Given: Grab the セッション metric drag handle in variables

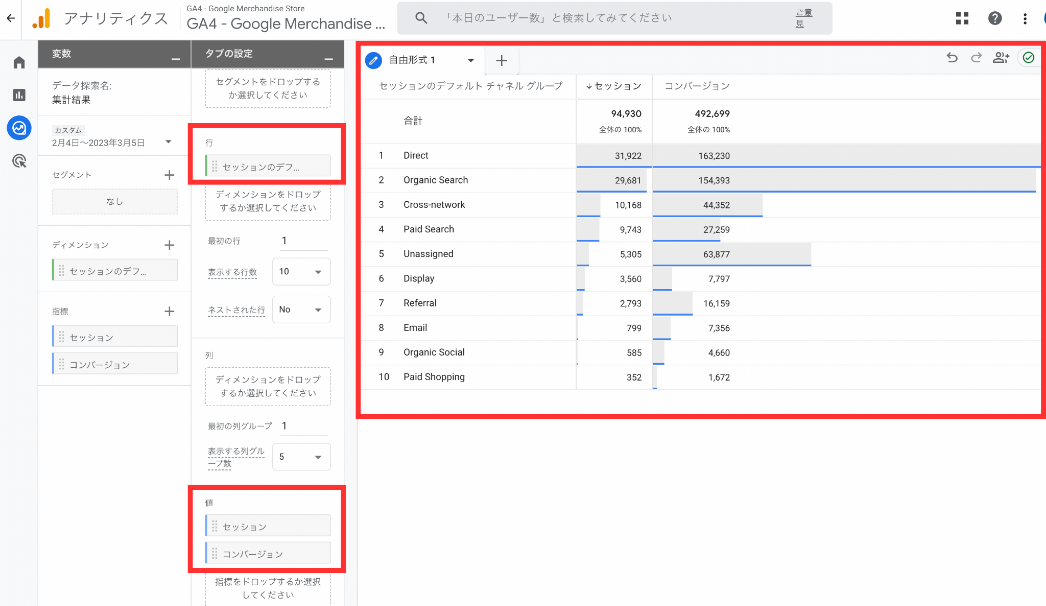Looking at the screenshot, I should coord(61,337).
